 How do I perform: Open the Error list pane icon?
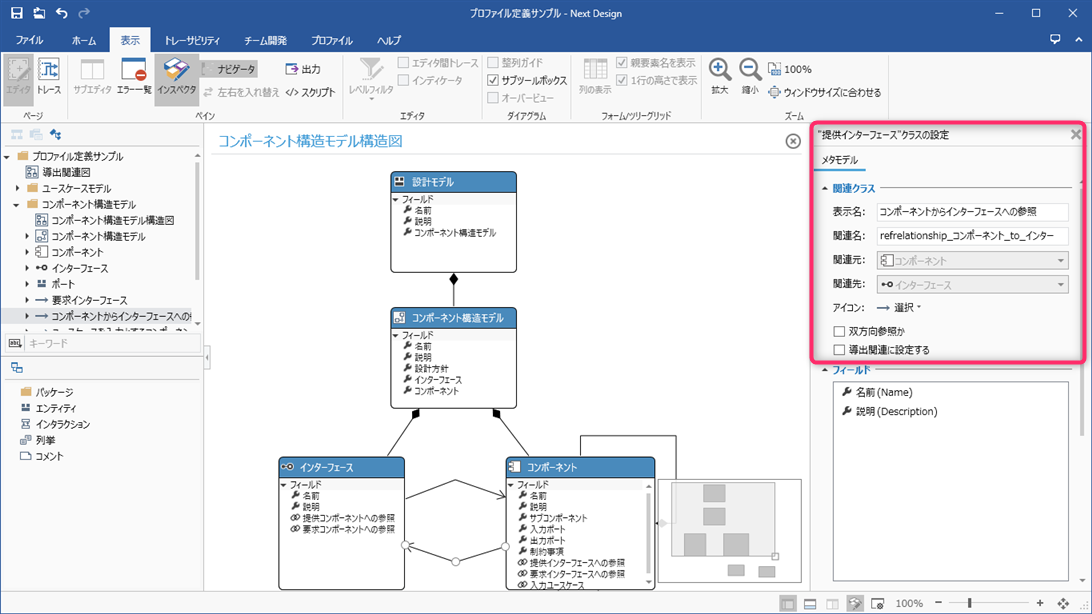134,75
